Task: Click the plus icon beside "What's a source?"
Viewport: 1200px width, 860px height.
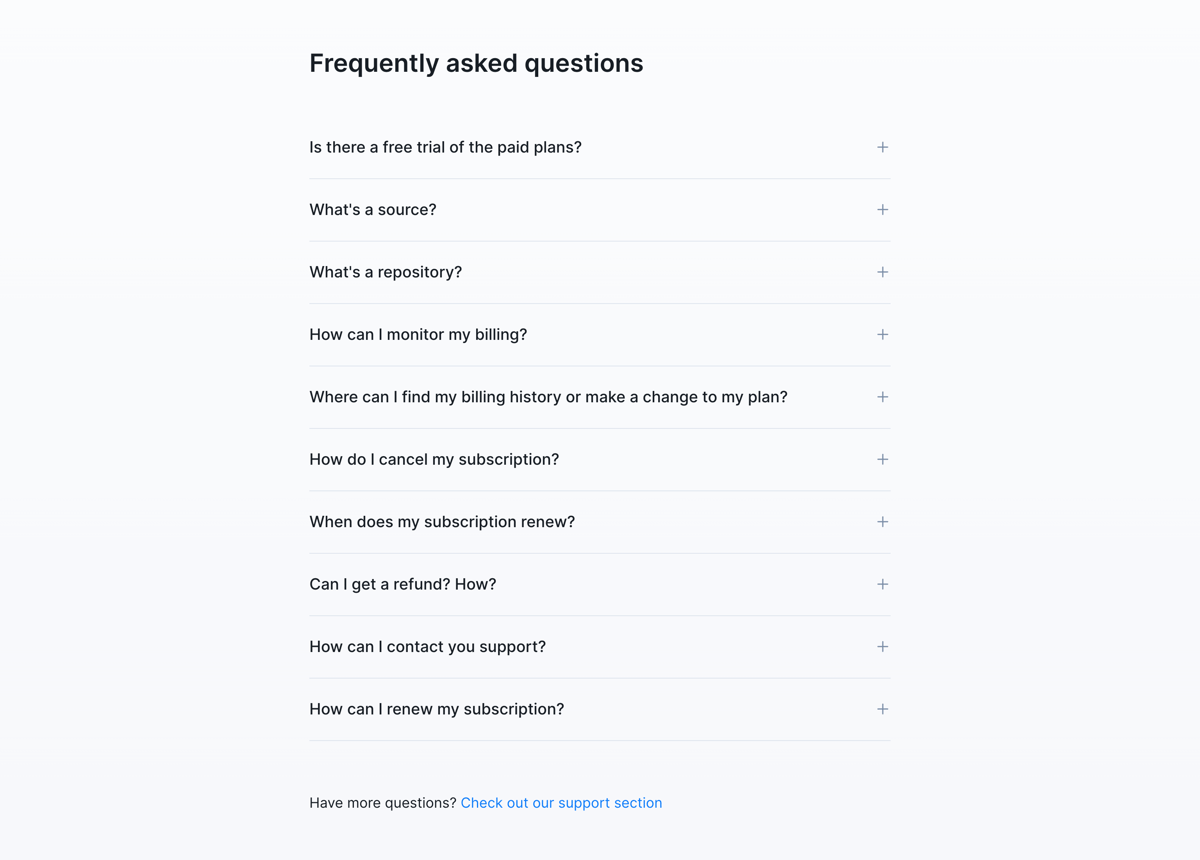Action: pyautogui.click(x=882, y=210)
